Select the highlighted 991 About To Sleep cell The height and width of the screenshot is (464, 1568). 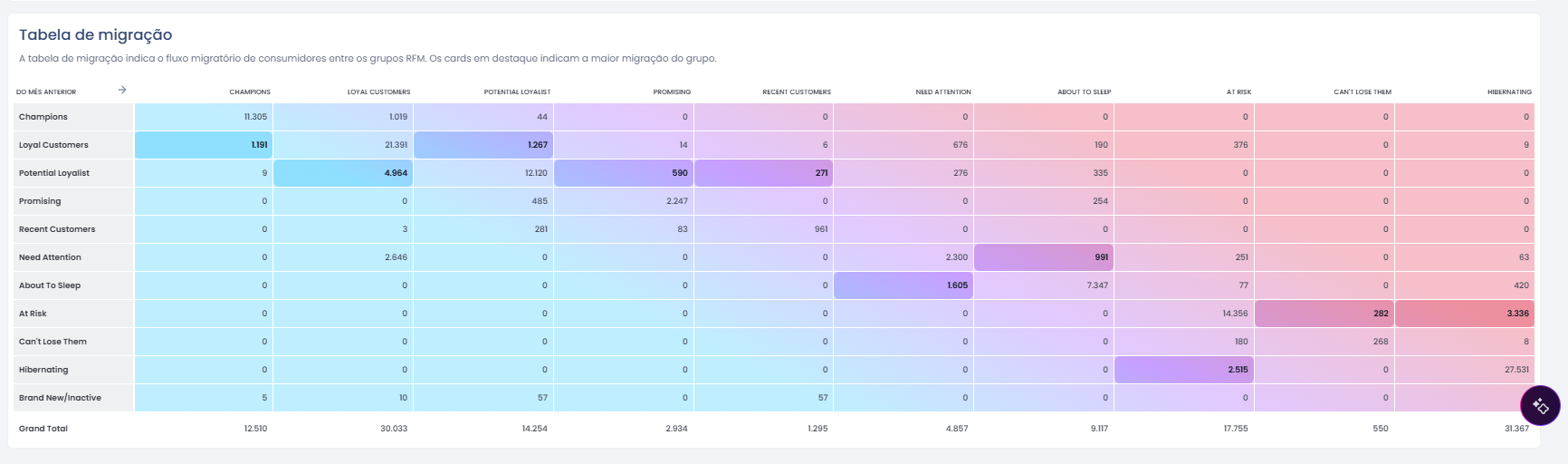1044,257
